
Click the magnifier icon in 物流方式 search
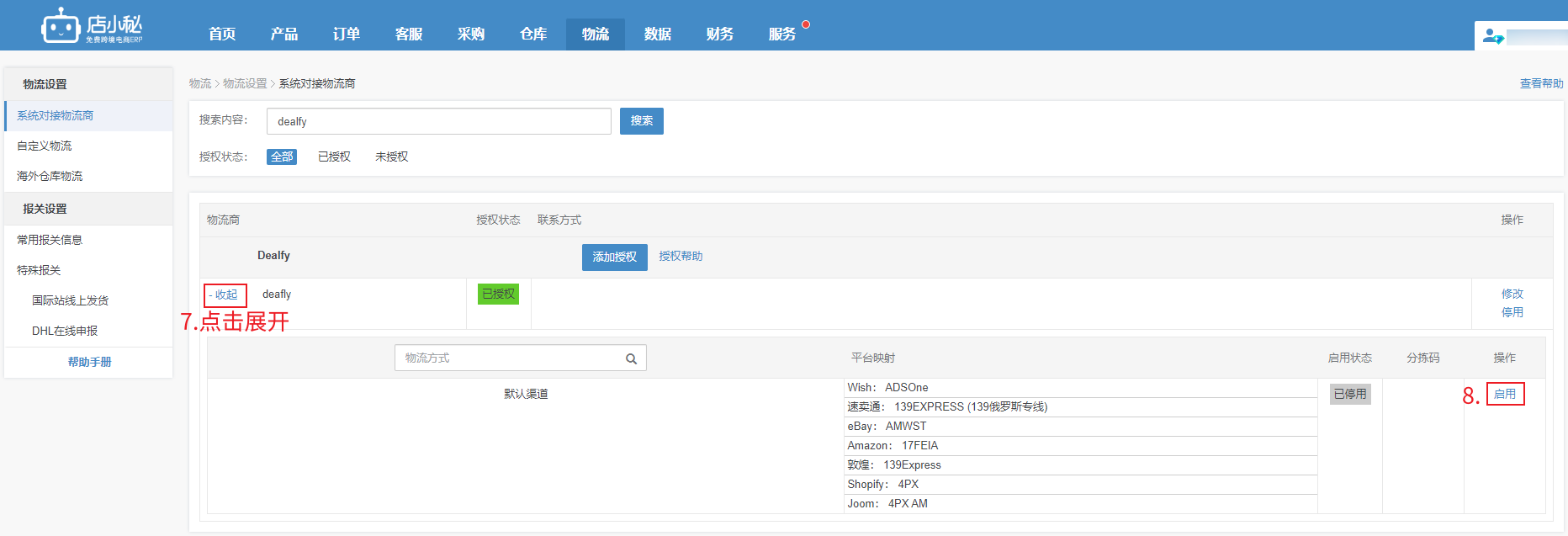point(631,358)
